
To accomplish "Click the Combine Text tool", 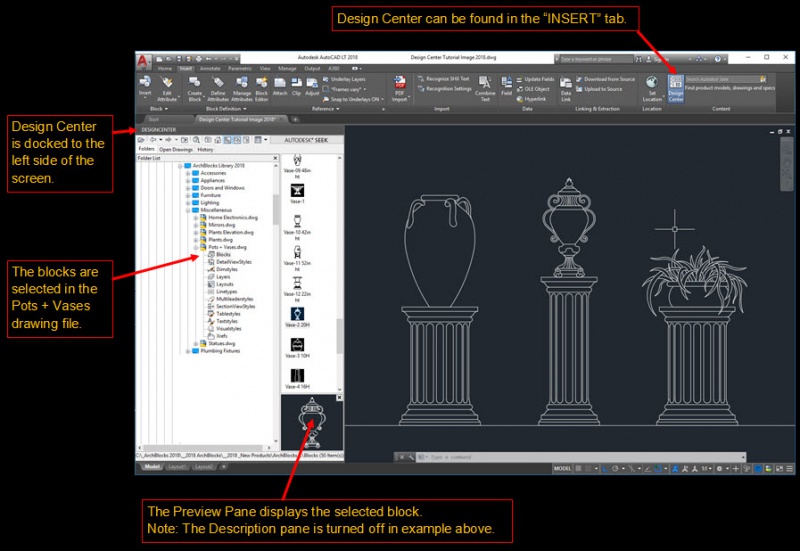I will 485,88.
